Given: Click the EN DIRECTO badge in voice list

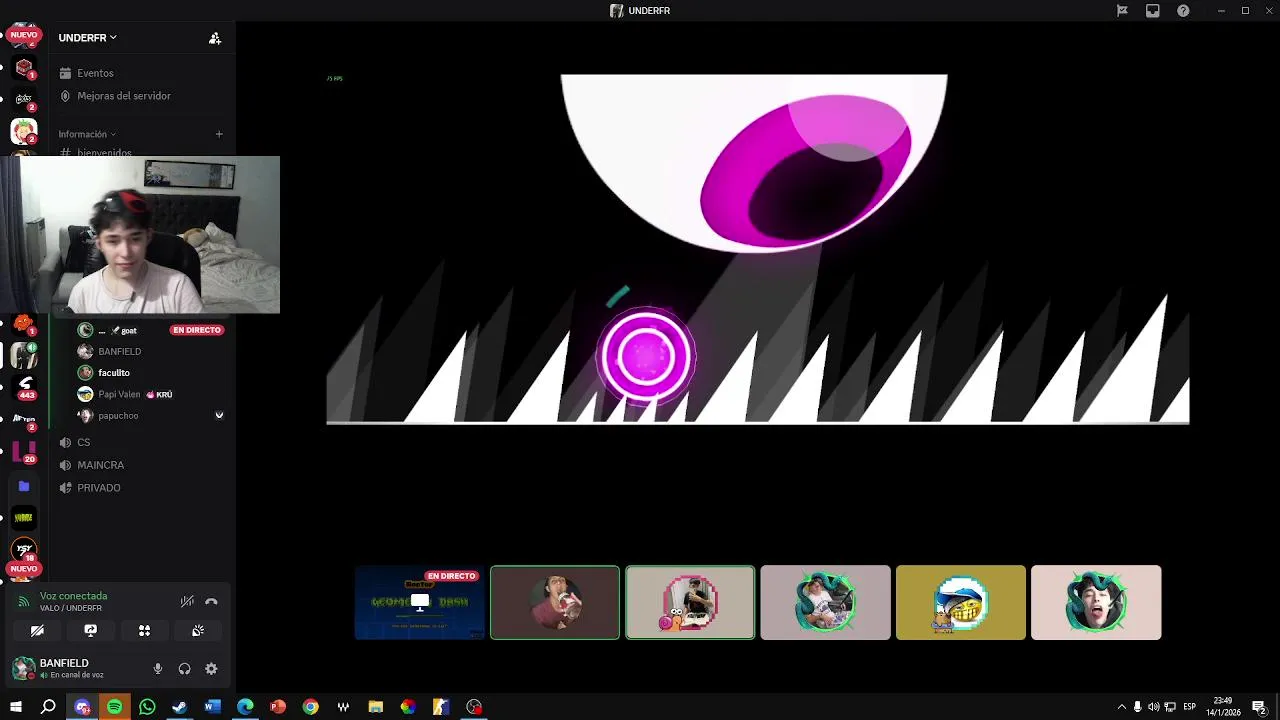Looking at the screenshot, I should click(197, 330).
